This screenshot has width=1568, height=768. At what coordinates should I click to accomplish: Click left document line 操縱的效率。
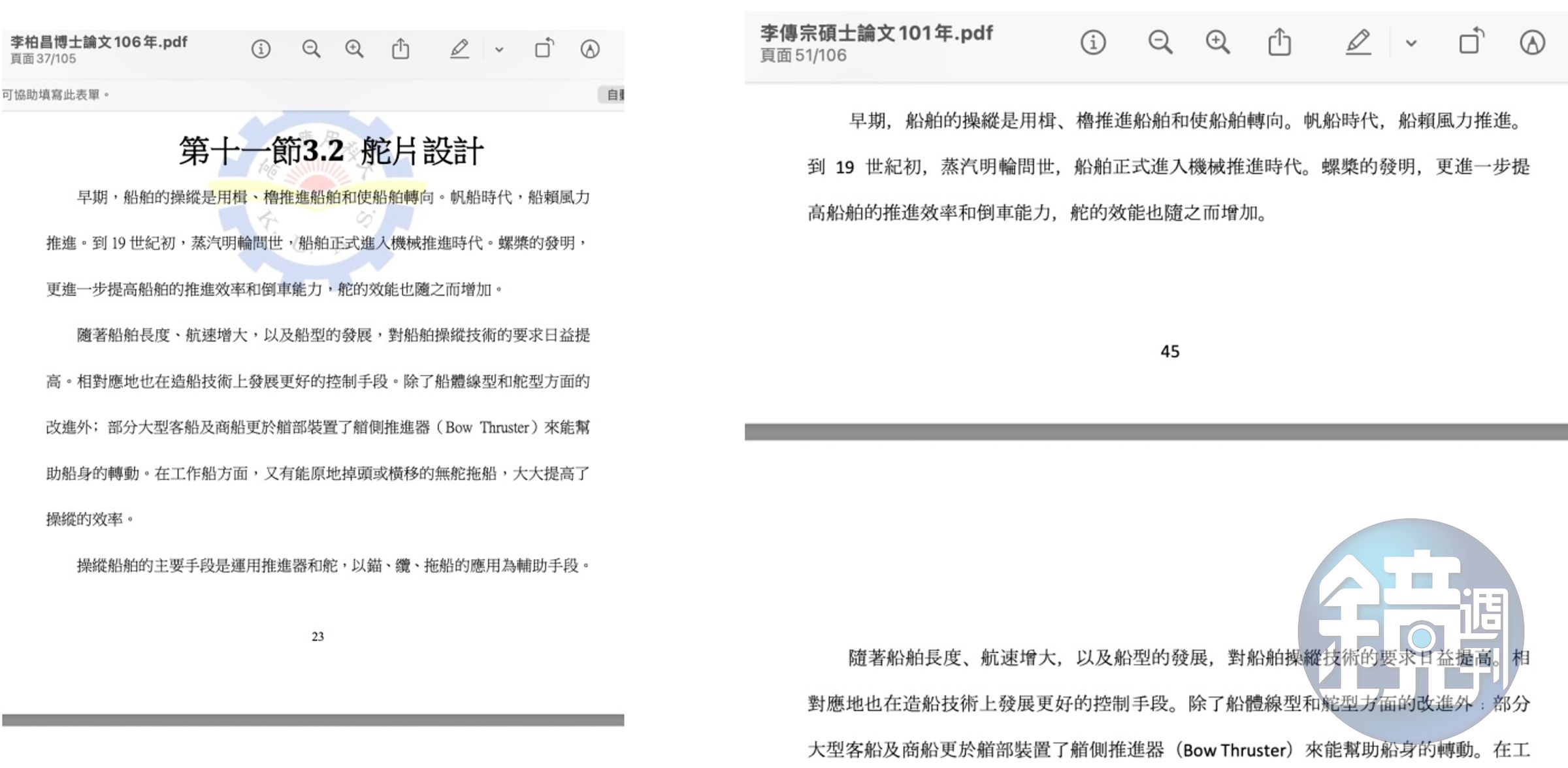[x=90, y=519]
